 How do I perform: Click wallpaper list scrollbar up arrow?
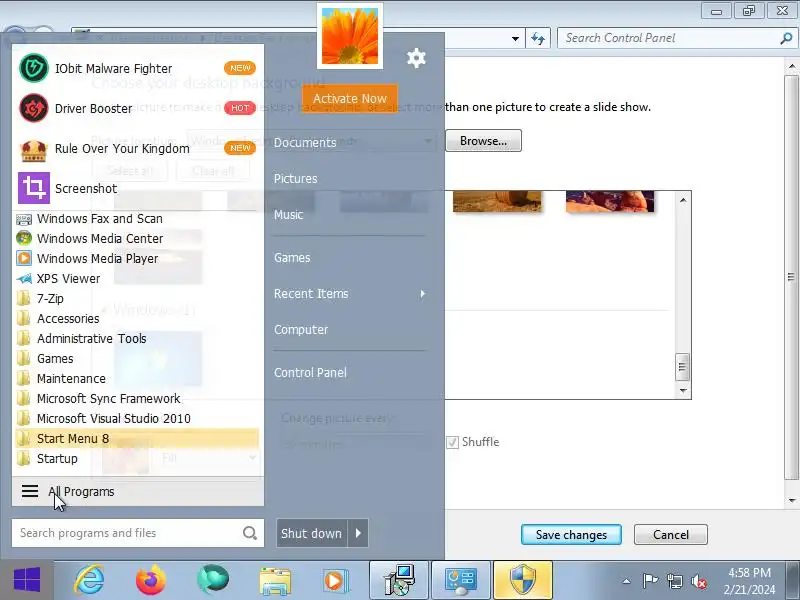coord(683,201)
